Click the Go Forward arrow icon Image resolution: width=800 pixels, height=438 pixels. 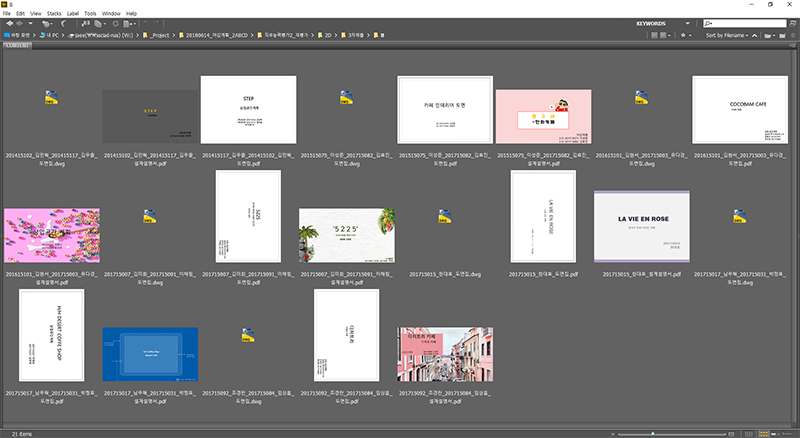click(x=19, y=23)
